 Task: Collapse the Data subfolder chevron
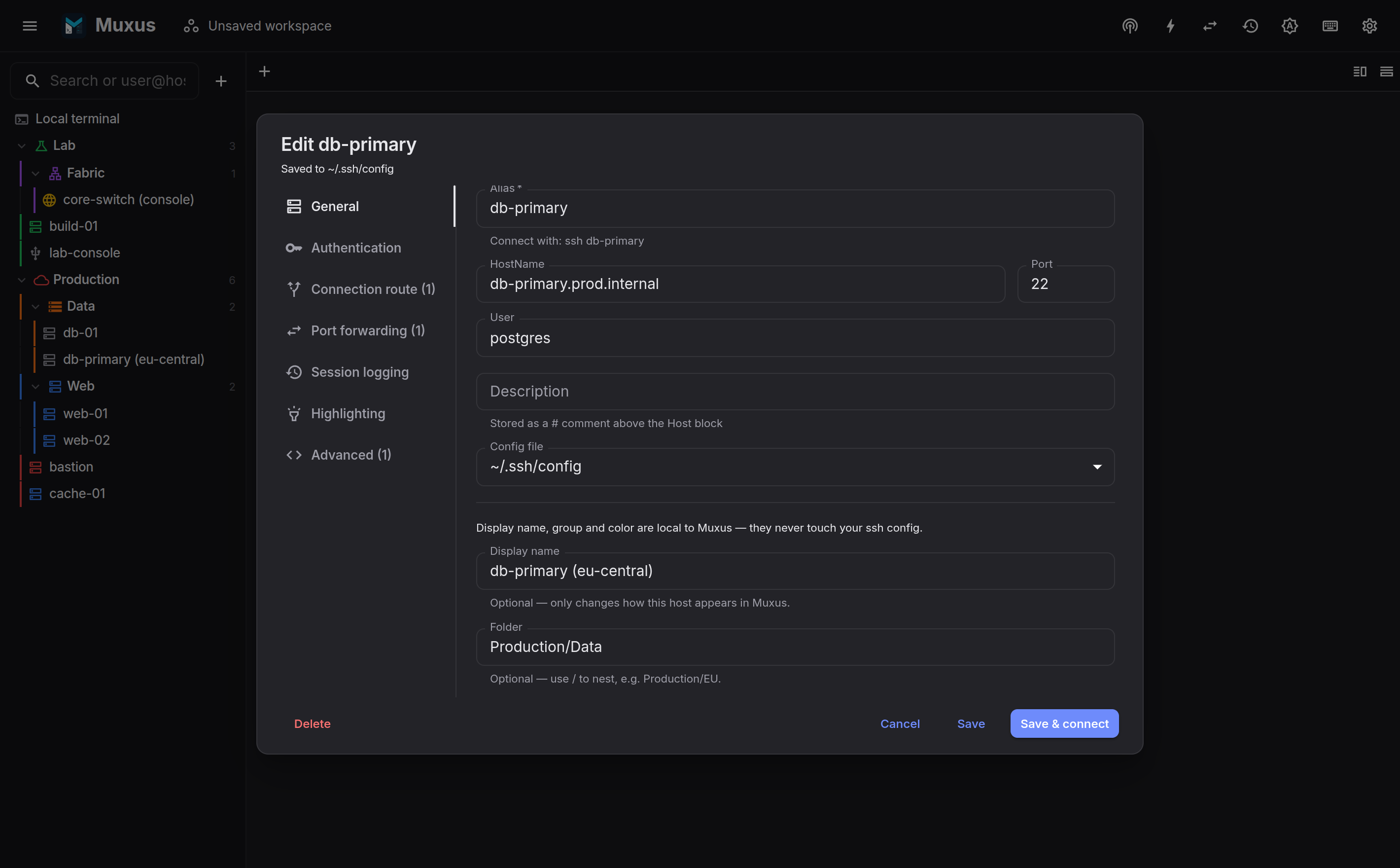[35, 307]
